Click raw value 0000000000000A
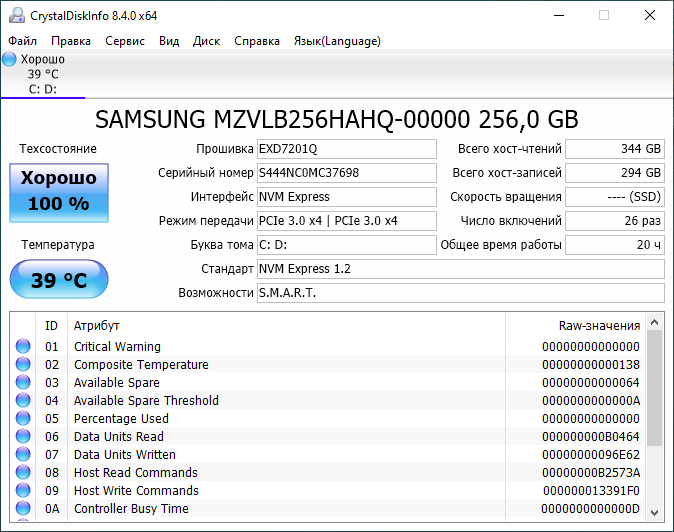Image resolution: width=674 pixels, height=532 pixels. (591, 401)
